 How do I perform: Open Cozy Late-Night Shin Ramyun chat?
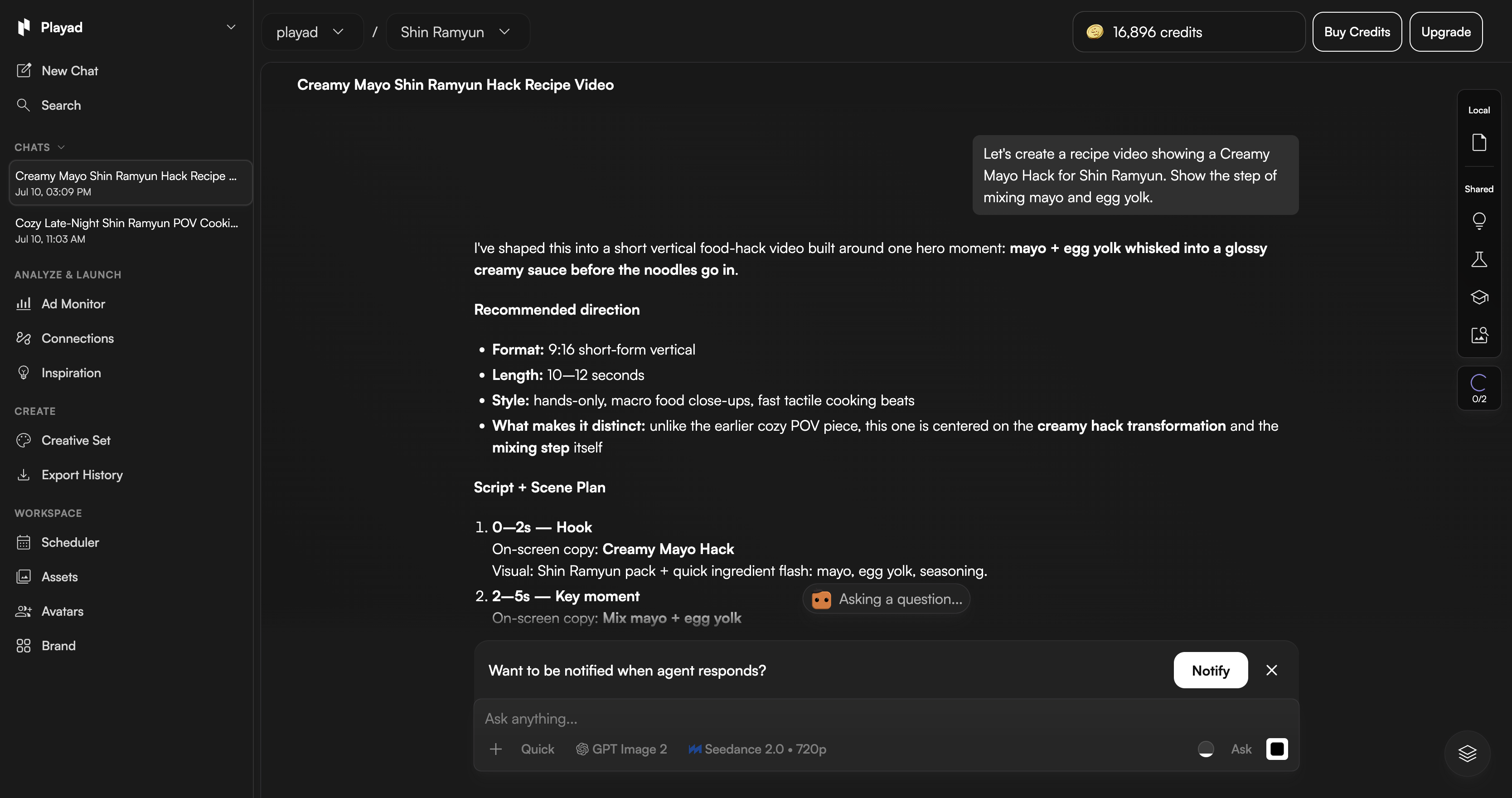click(130, 230)
